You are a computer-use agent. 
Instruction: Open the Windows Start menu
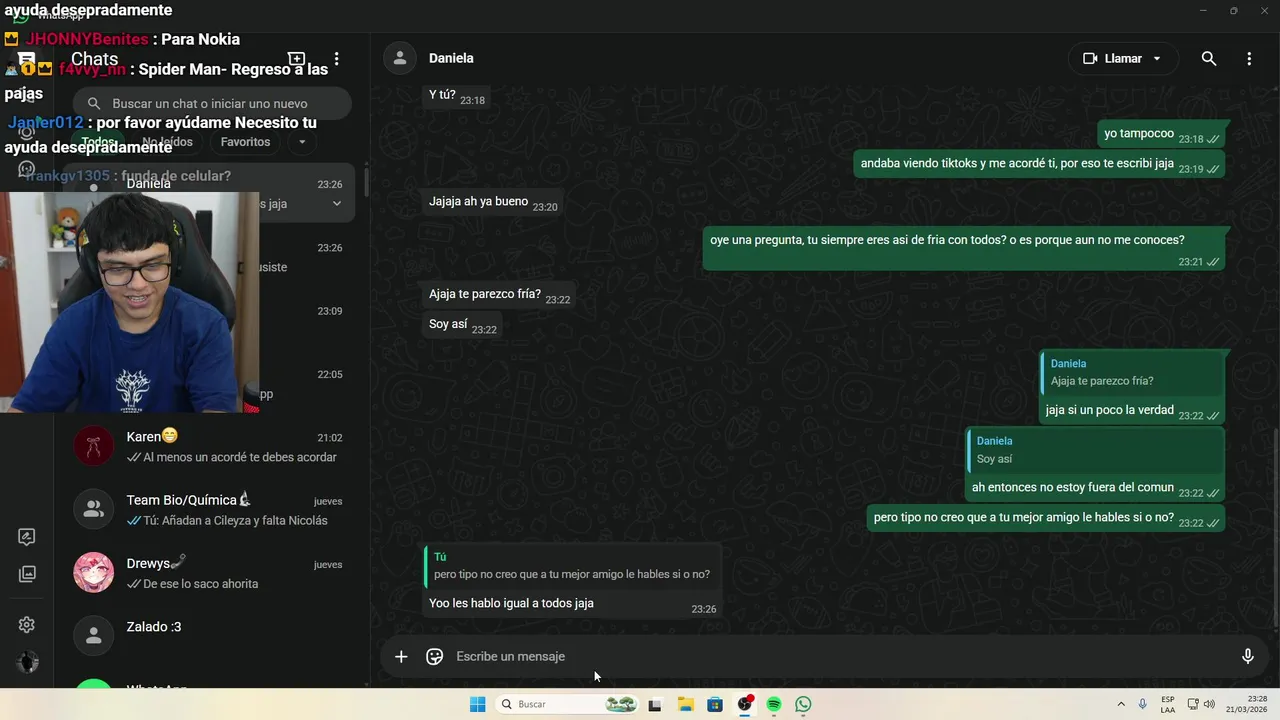[x=478, y=704]
